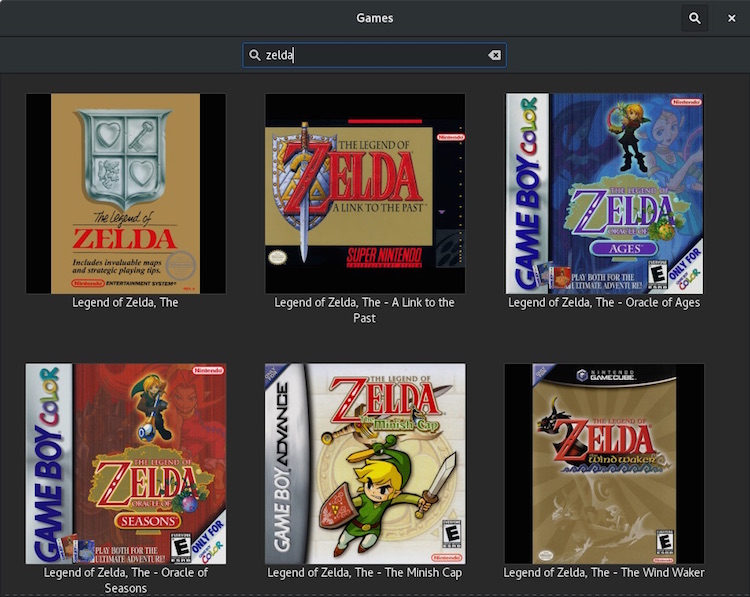Start The Minish Cap from its cover

click(x=365, y=463)
